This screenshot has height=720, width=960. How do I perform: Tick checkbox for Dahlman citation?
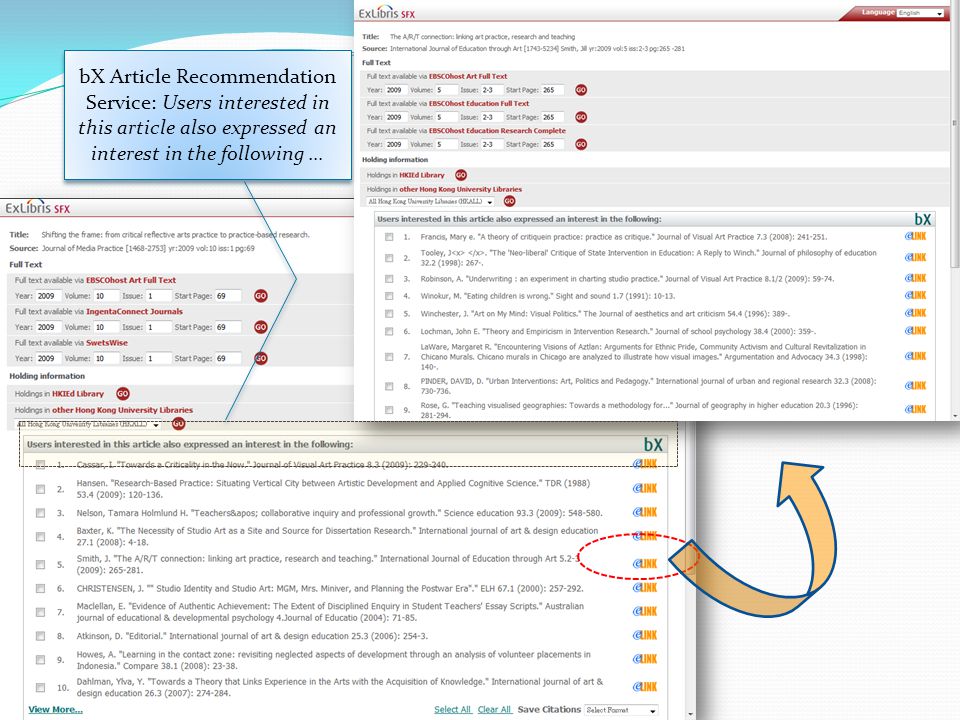[x=40, y=688]
